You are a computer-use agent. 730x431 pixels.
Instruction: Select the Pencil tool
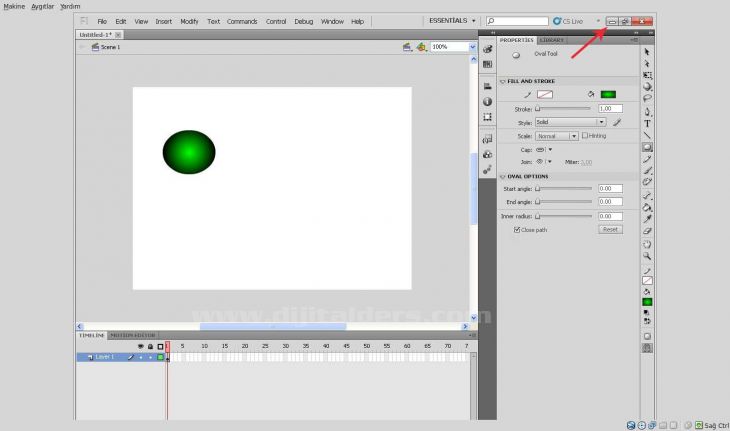[647, 159]
